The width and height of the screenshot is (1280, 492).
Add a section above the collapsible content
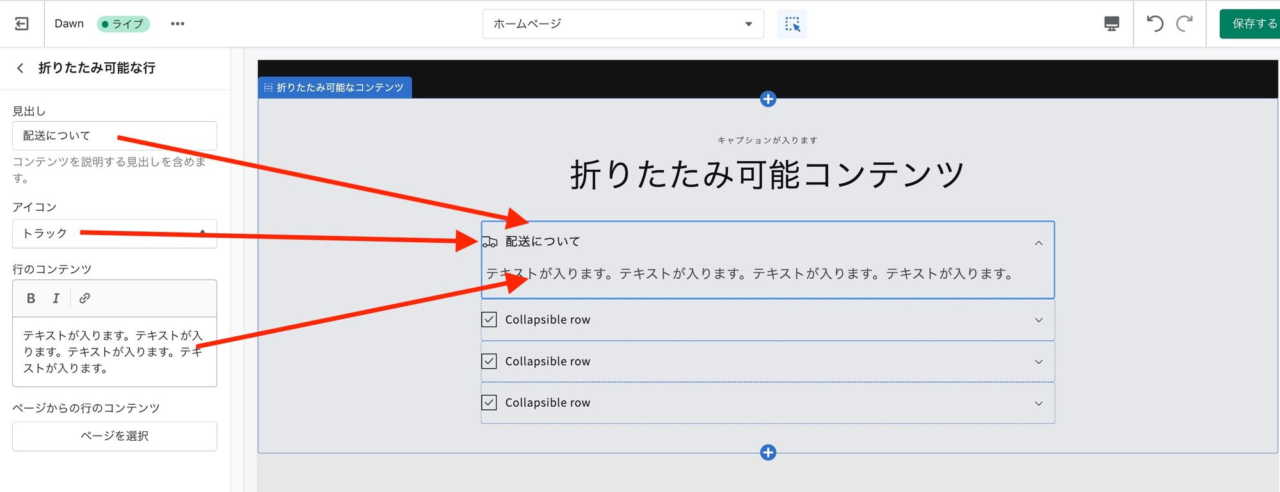click(x=768, y=99)
